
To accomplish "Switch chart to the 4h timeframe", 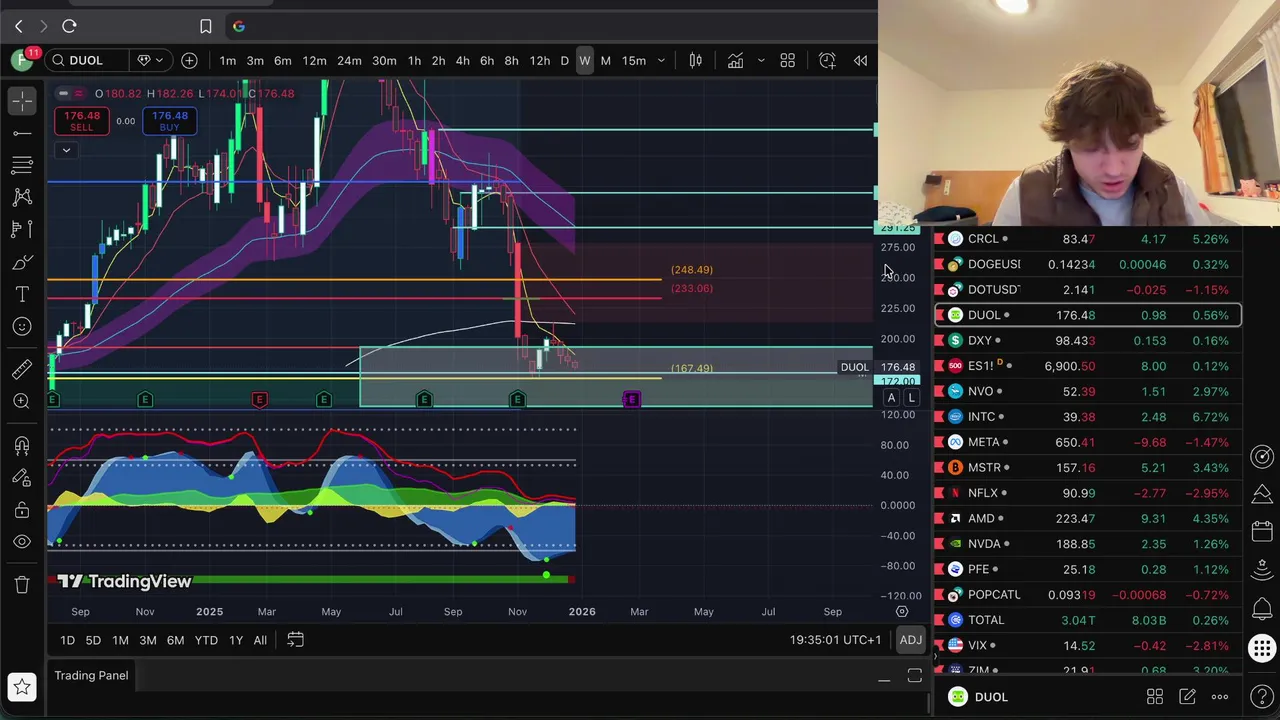I will (x=462, y=61).
